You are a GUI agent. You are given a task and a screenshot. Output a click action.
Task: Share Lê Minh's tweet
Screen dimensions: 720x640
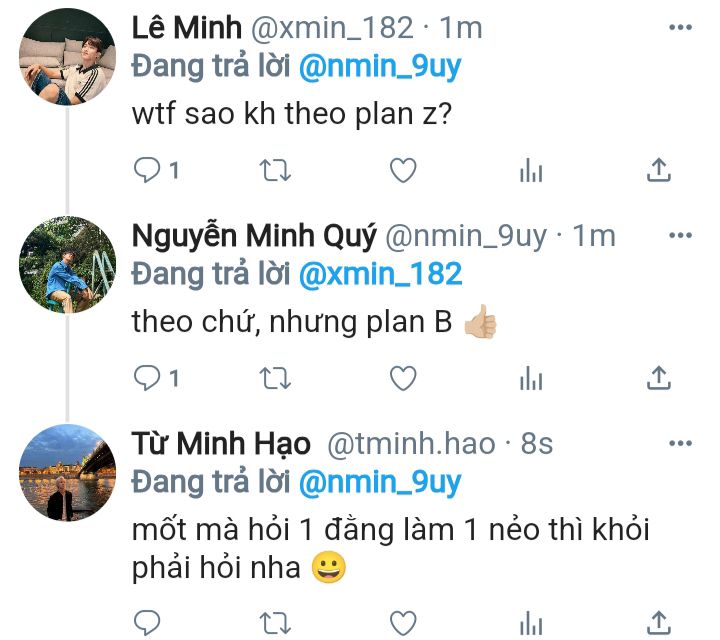coord(659,171)
